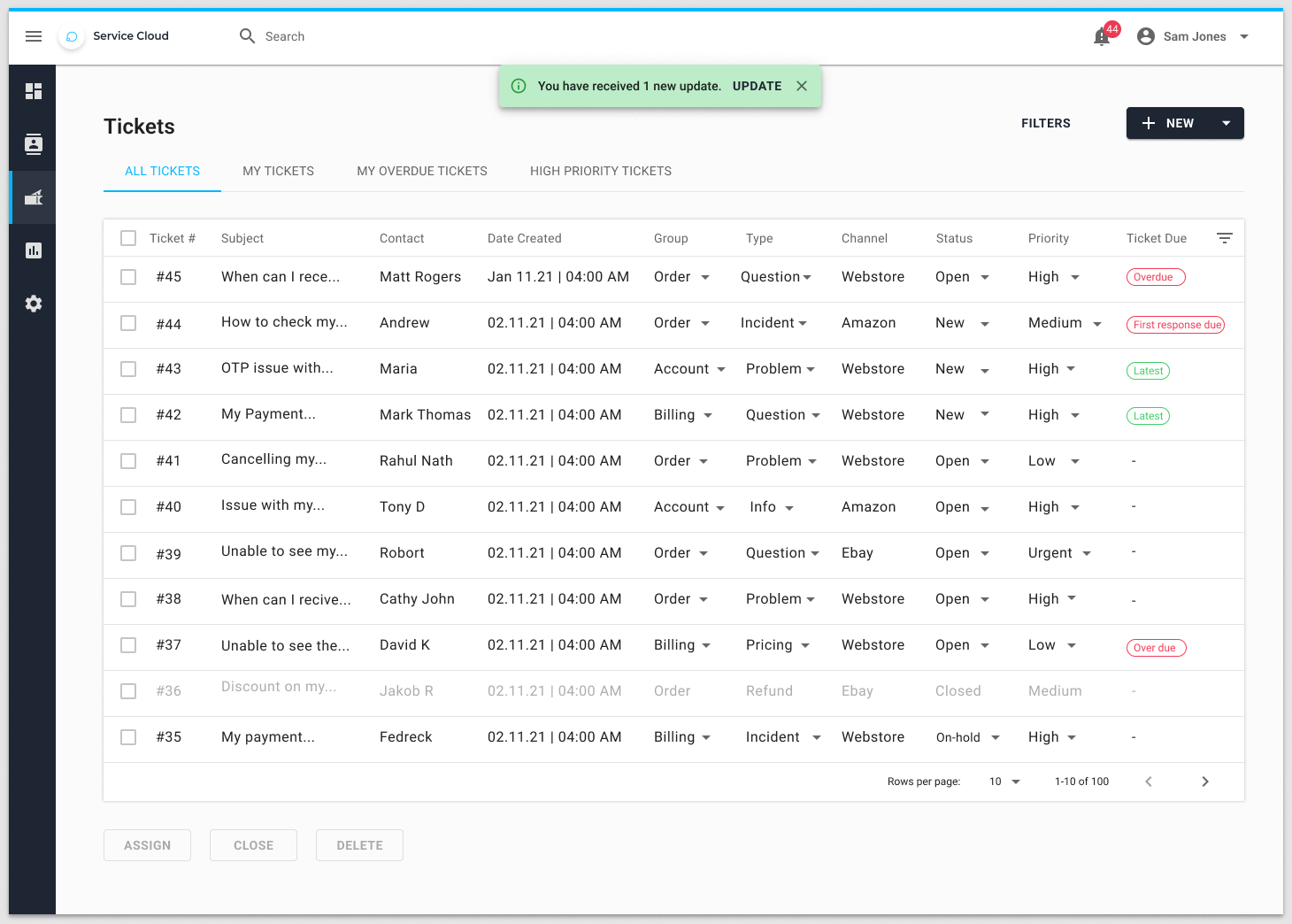Screen dimensions: 1292x924
Task: Open Type dropdown for ticket #44
Action: point(803,324)
